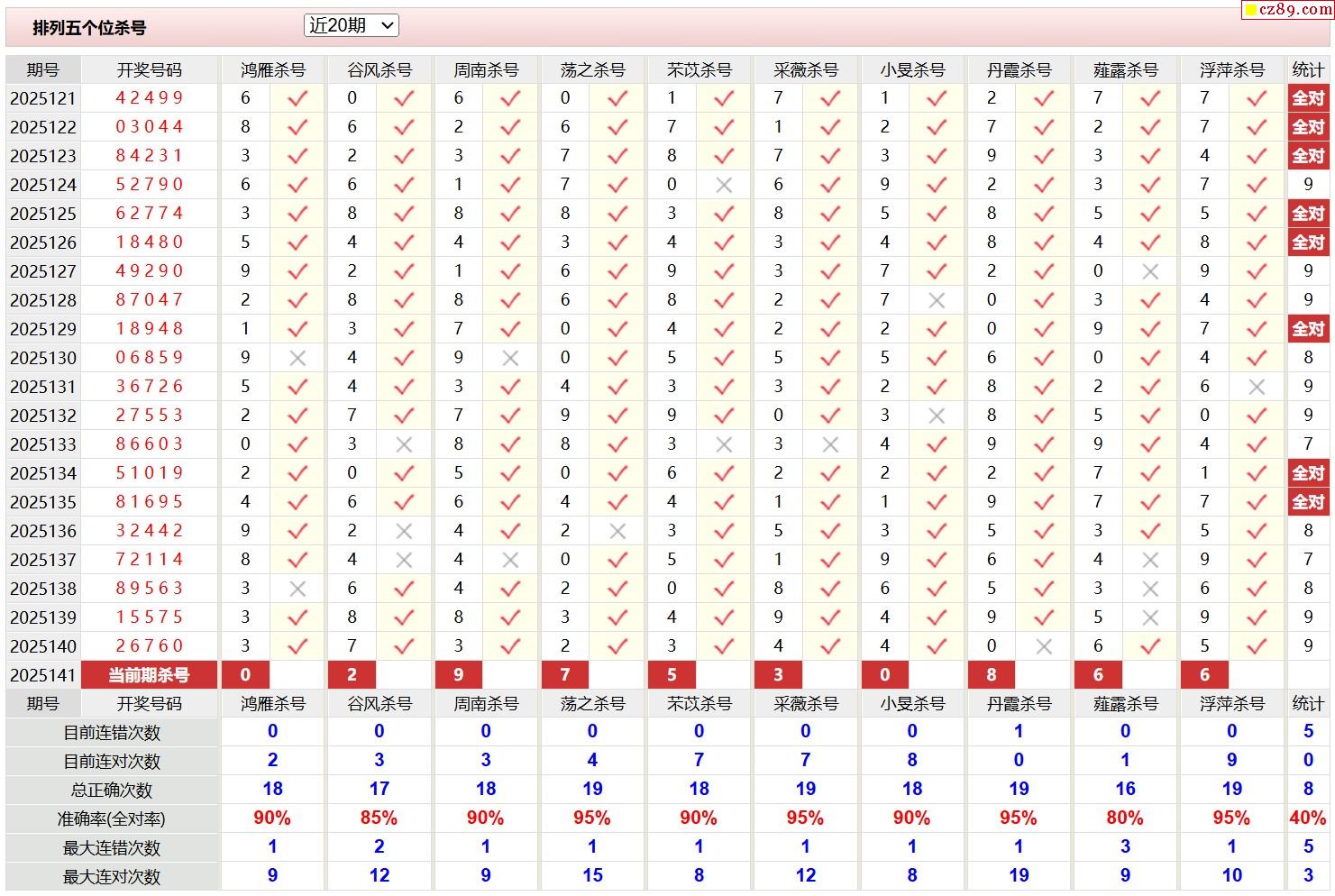Click the cross mark for 小旻杀号 in row 2025128
Screen dimensions: 1335x896
(x=937, y=300)
